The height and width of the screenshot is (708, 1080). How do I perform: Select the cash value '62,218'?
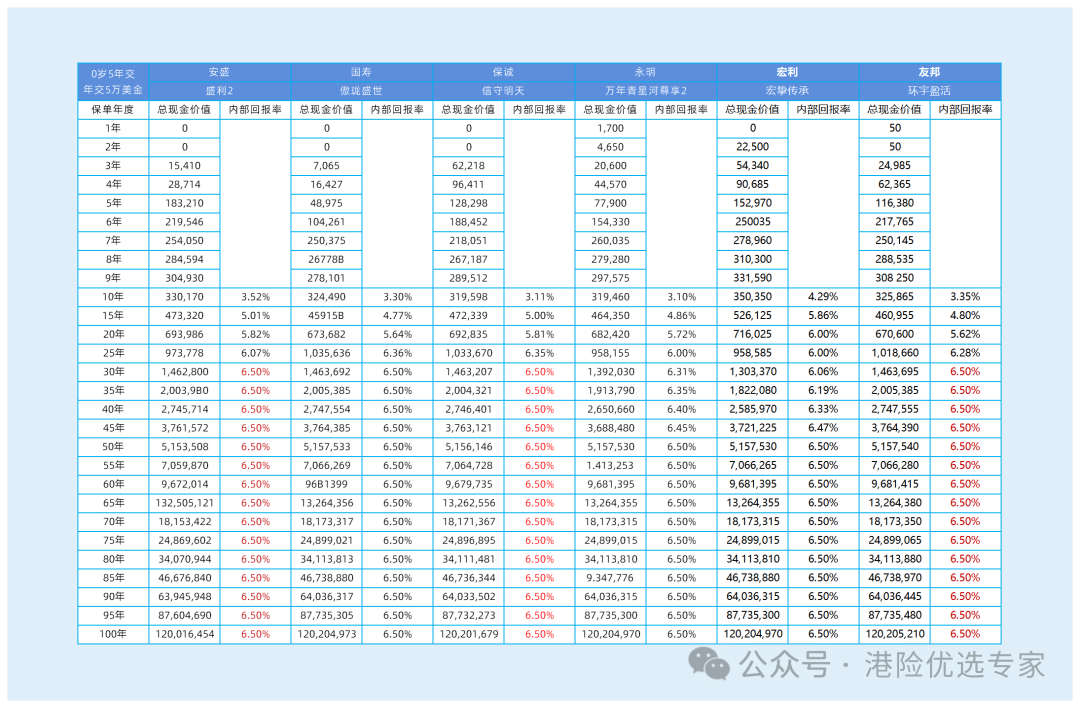(x=468, y=166)
